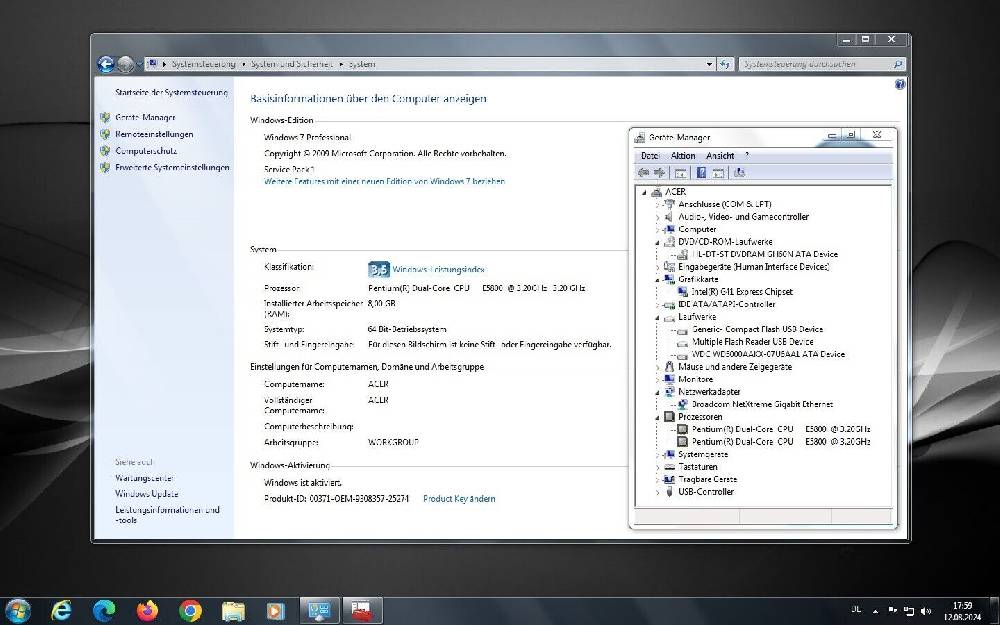The height and width of the screenshot is (625, 1000).
Task: Click the Forward button of the System window
Action: [126, 64]
